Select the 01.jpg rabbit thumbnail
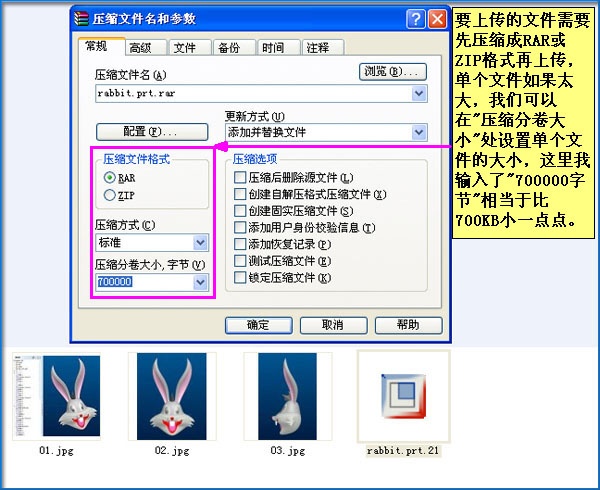 (x=57, y=396)
